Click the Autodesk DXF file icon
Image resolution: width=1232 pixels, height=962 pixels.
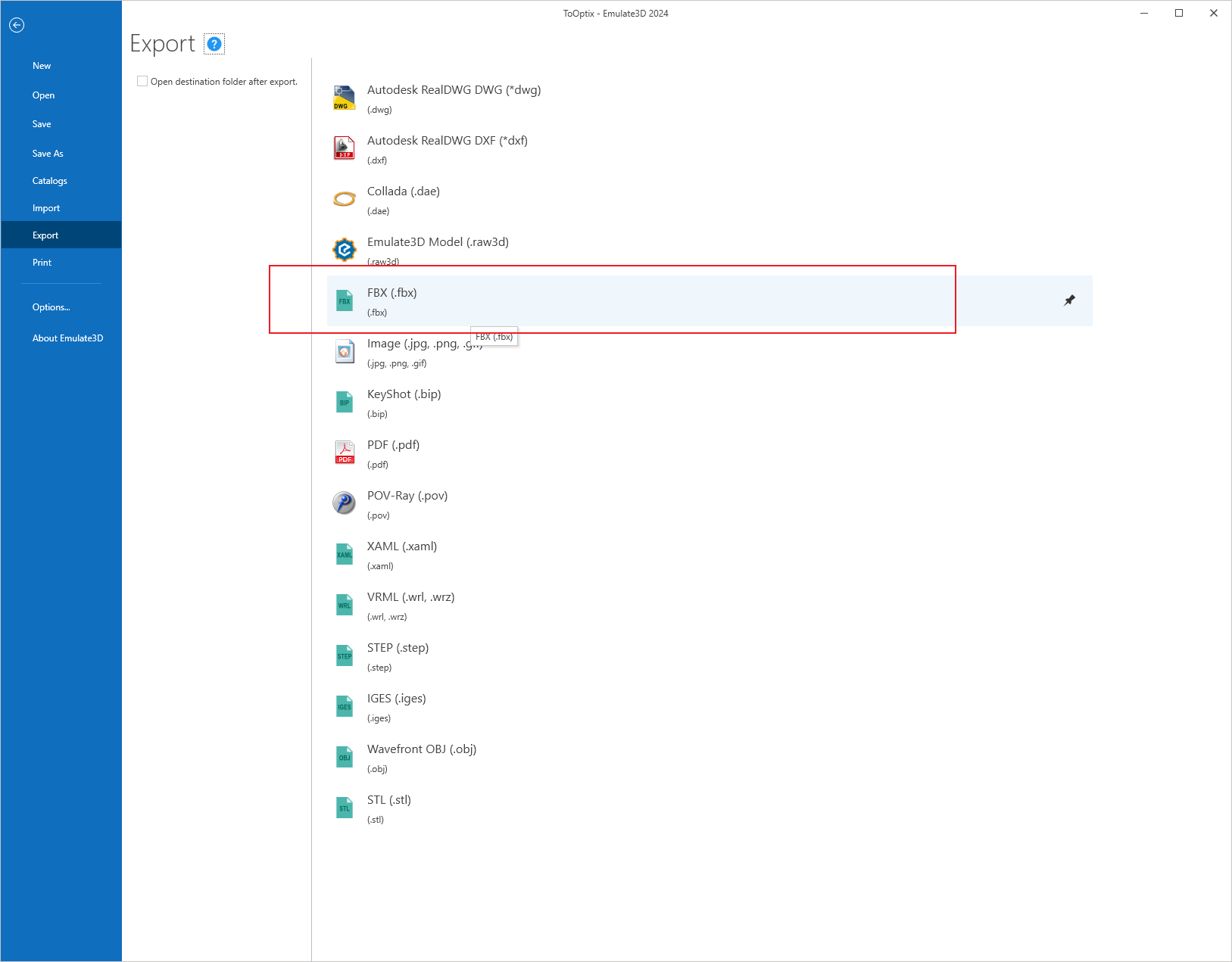pos(345,148)
